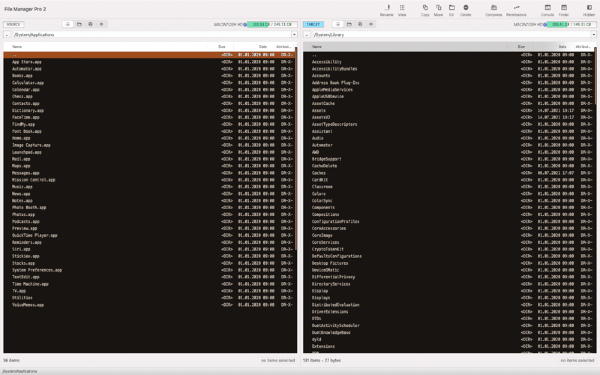
Task: Click the Rename toolbar icon
Action: click(386, 10)
